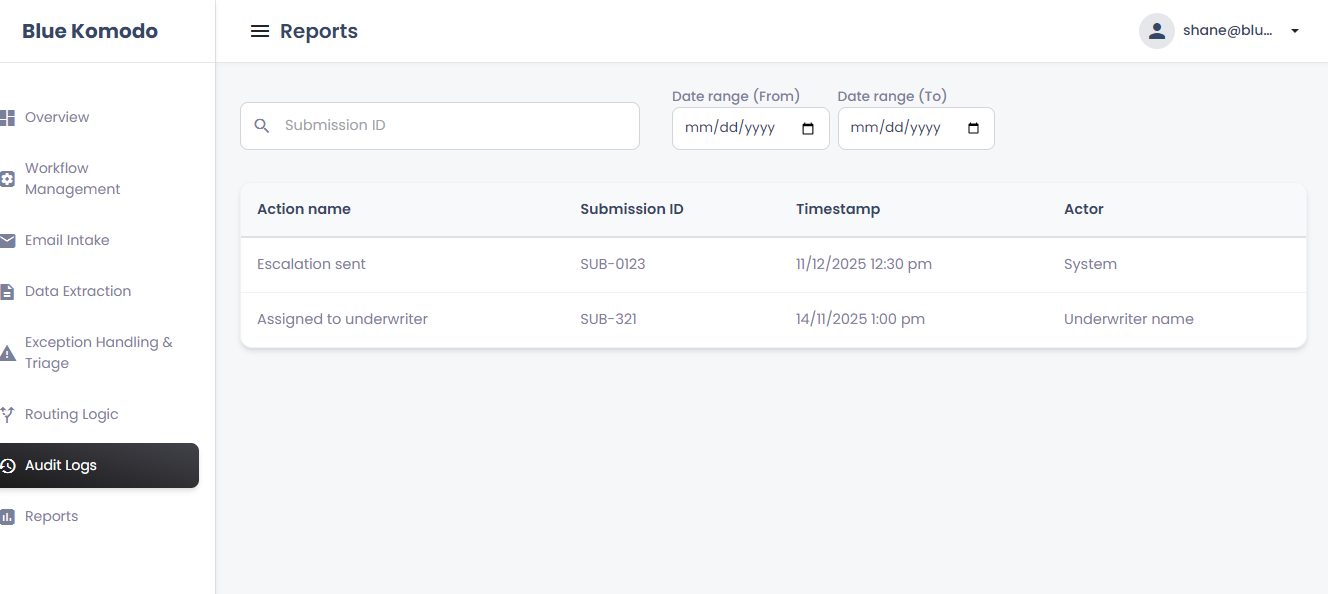Click the Workflow Management gear icon

point(7,179)
